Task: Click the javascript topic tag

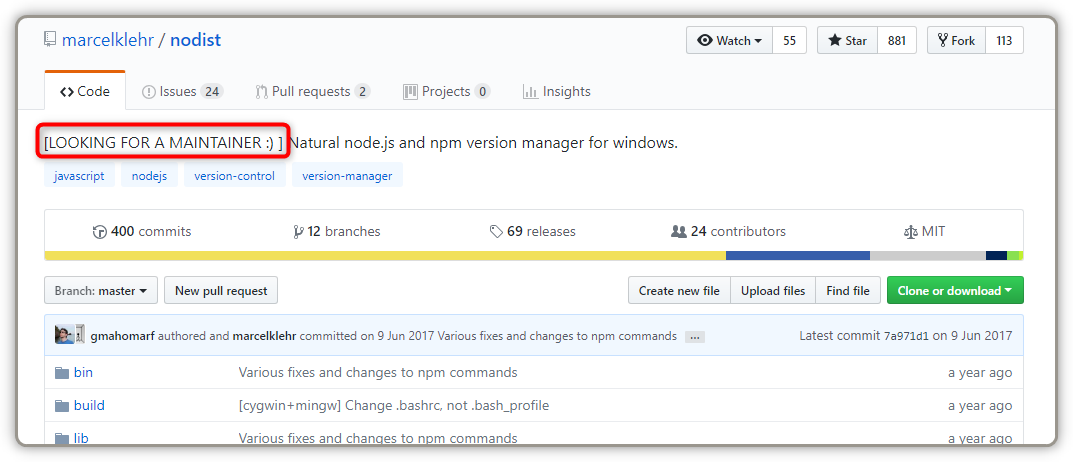Action: pos(79,176)
